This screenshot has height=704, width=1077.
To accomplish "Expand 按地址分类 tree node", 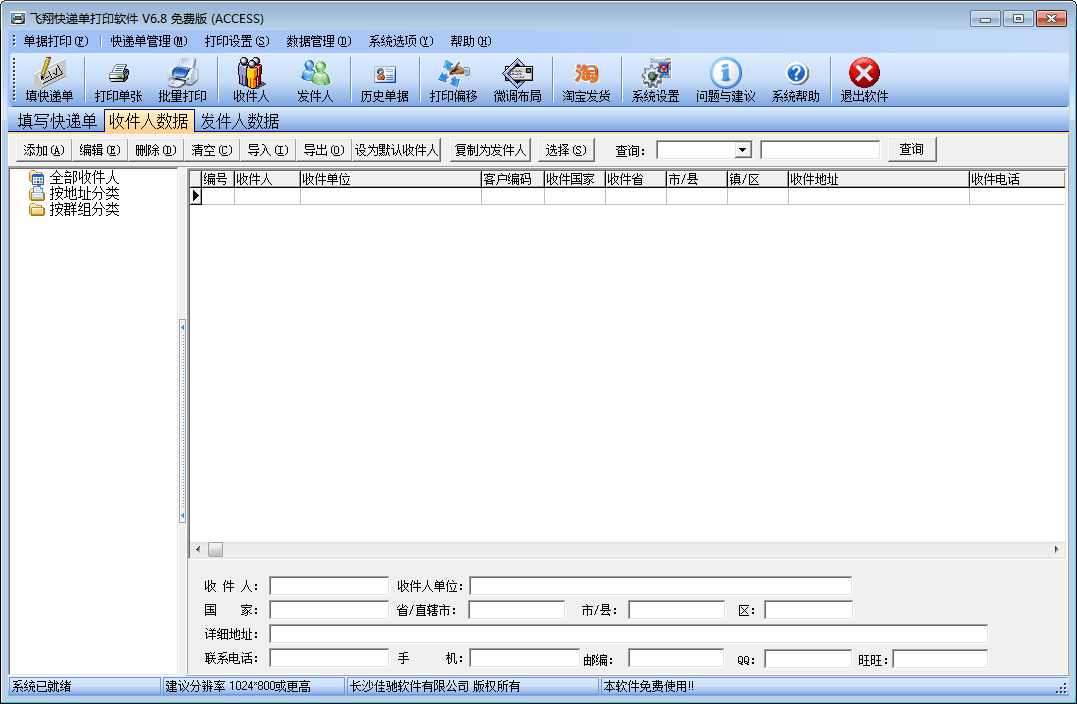I will pyautogui.click(x=83, y=193).
